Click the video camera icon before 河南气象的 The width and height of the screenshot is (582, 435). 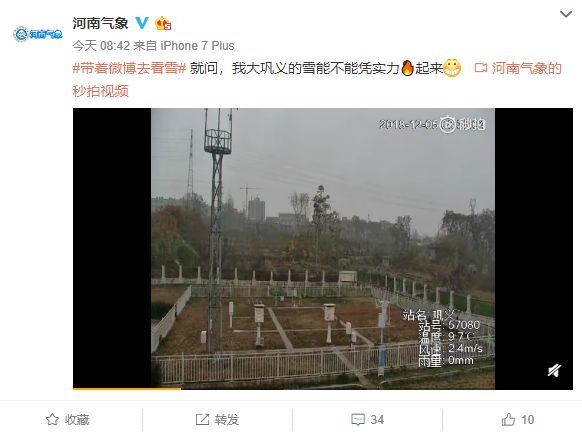tap(481, 68)
